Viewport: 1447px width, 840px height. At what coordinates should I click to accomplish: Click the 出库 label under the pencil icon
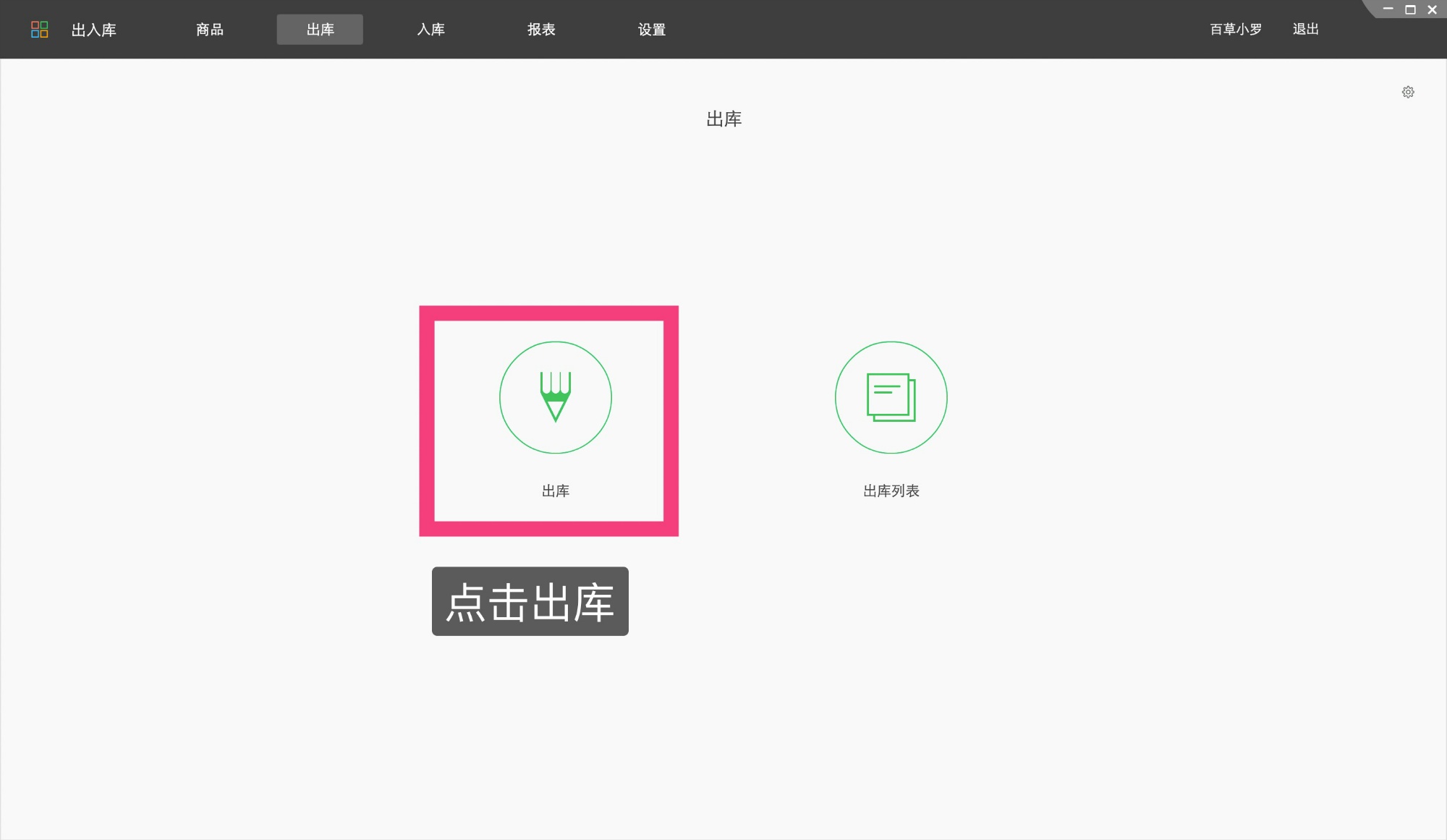[556, 491]
